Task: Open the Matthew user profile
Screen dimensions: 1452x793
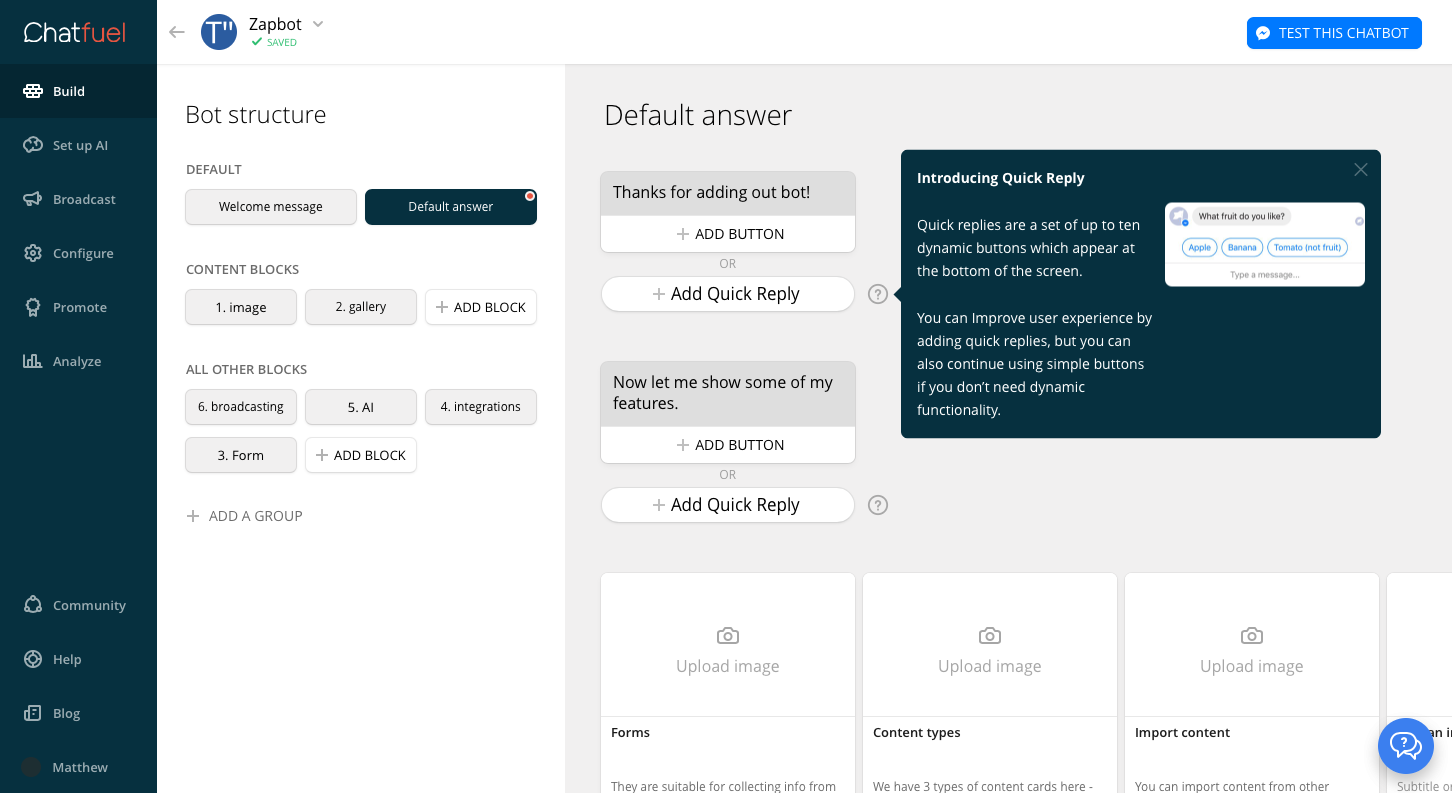Action: click(78, 767)
